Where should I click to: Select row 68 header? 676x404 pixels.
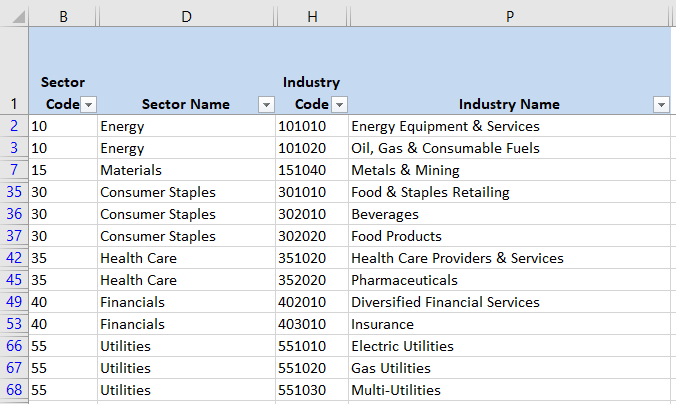tap(14, 390)
